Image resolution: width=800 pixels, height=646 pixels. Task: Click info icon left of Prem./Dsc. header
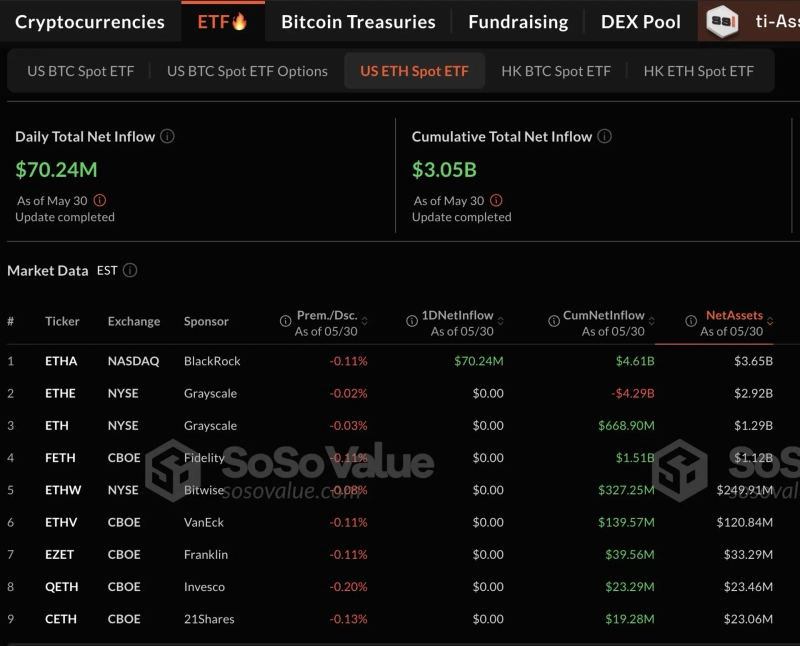[x=285, y=321]
